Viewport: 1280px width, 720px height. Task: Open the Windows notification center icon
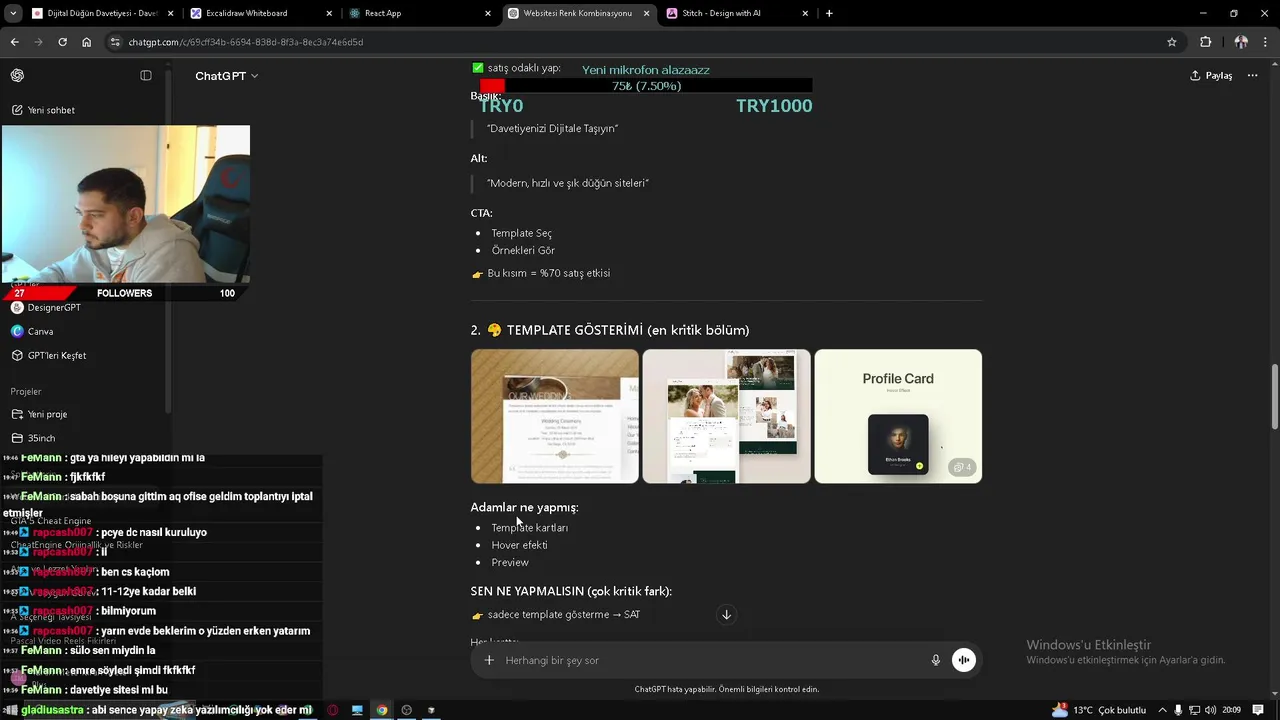point(1259,710)
